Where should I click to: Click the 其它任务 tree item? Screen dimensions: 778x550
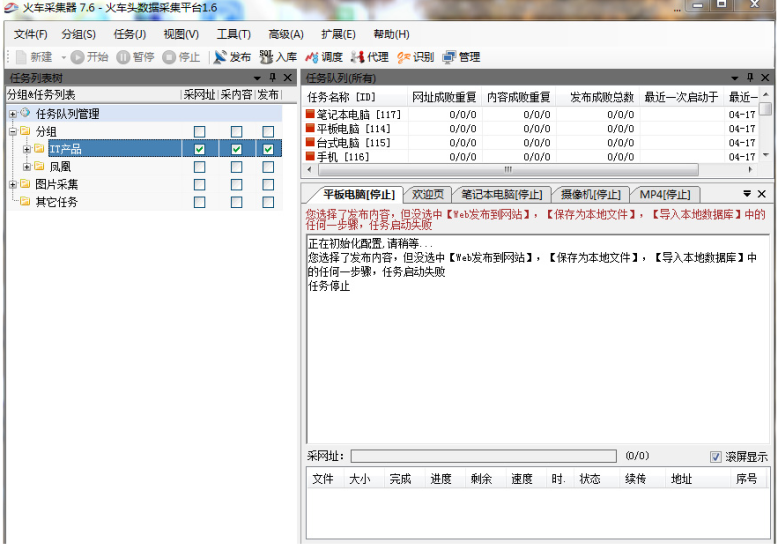click(56, 202)
